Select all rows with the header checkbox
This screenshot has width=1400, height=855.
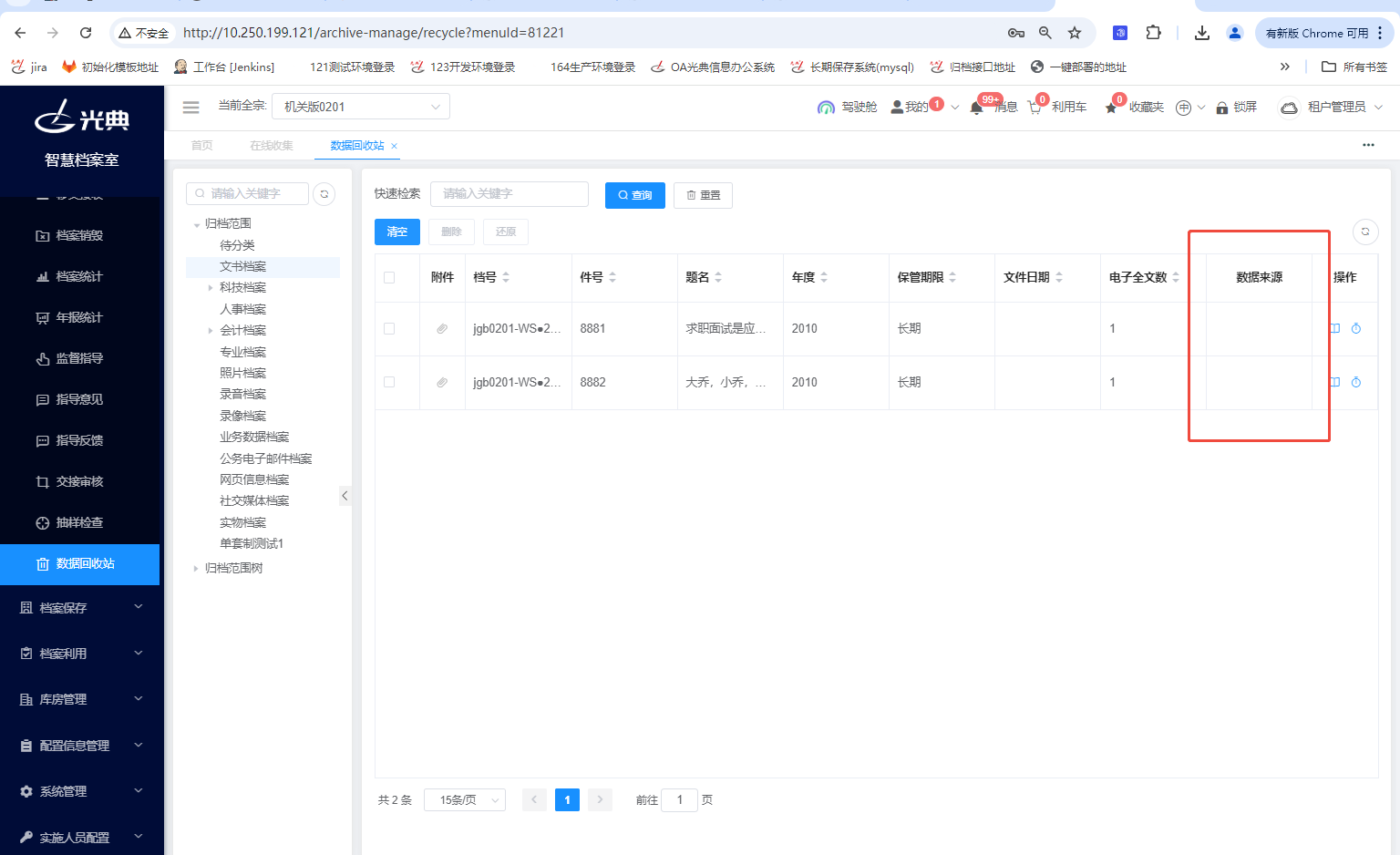point(389,278)
